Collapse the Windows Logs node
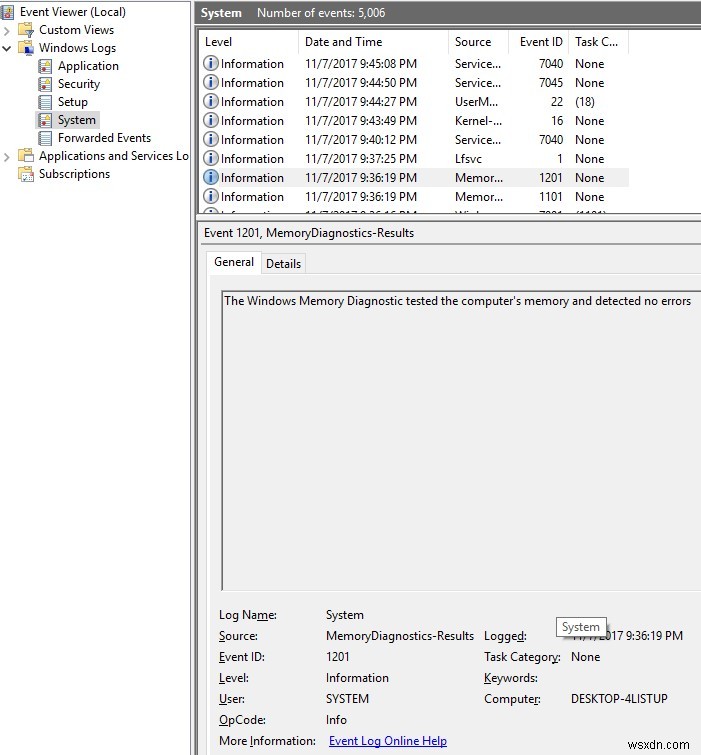 tap(7, 49)
